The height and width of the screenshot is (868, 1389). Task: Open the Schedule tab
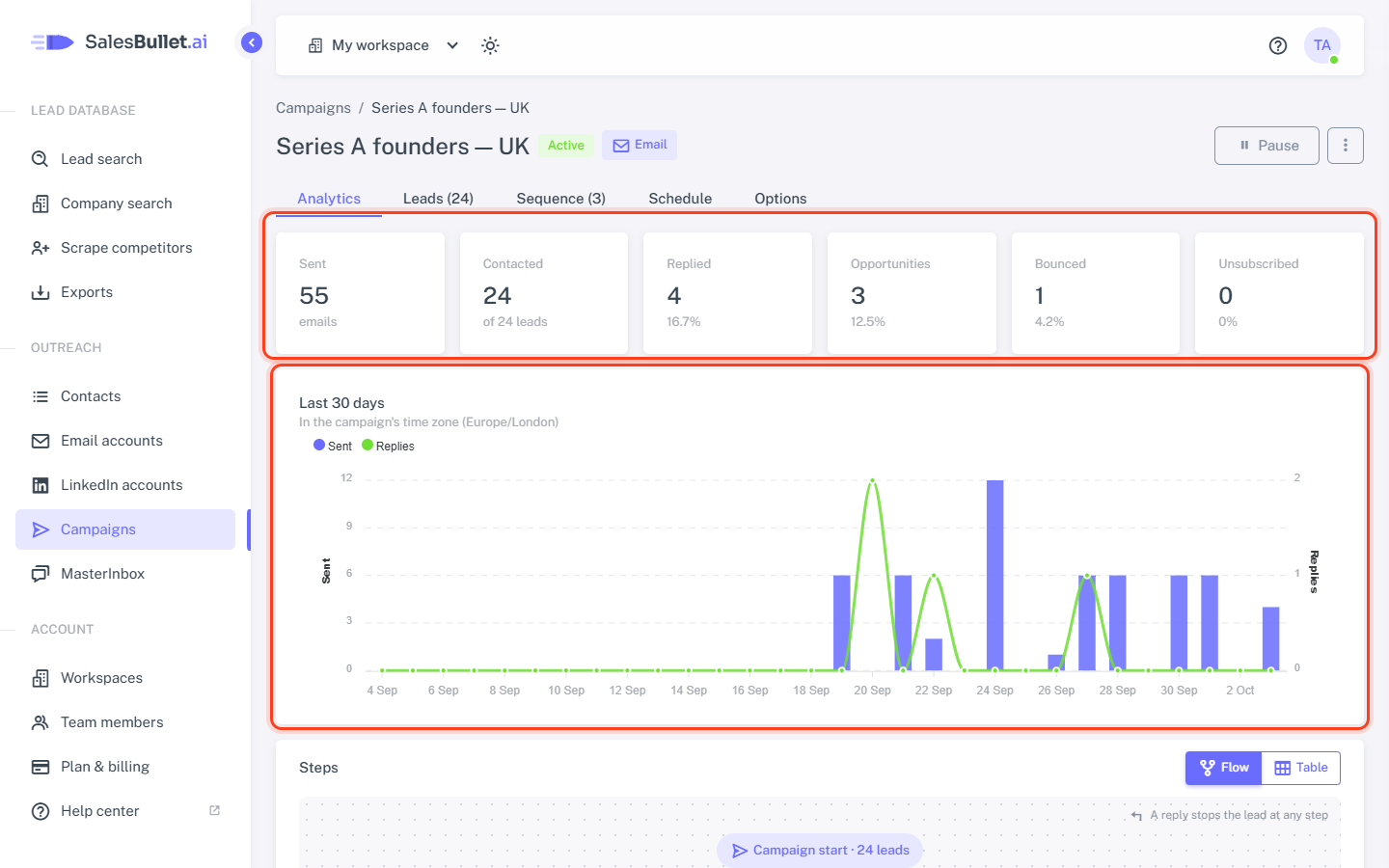click(680, 199)
